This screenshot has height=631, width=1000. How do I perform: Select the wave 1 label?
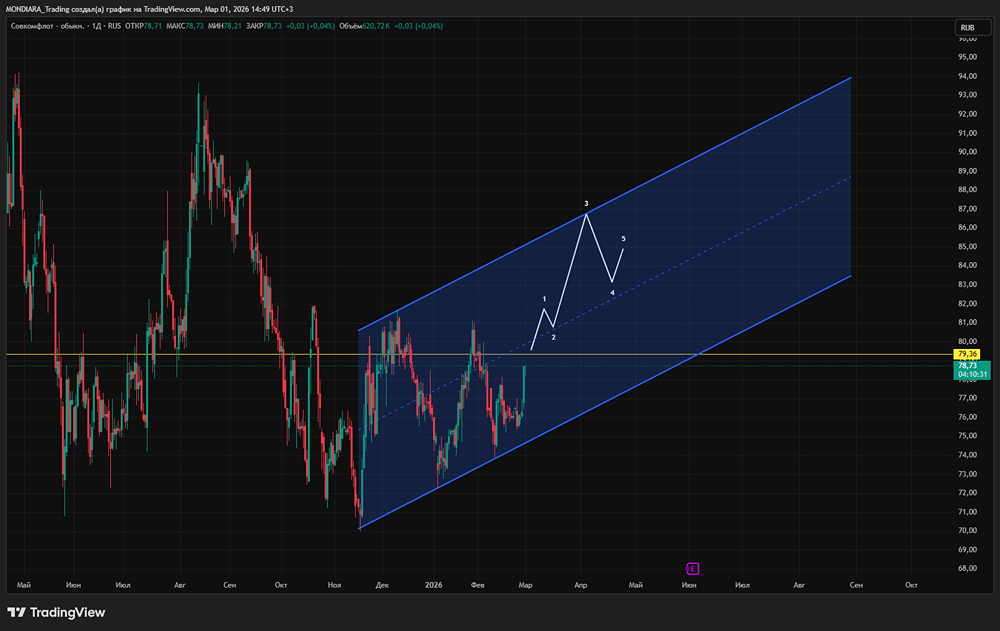pyautogui.click(x=544, y=299)
